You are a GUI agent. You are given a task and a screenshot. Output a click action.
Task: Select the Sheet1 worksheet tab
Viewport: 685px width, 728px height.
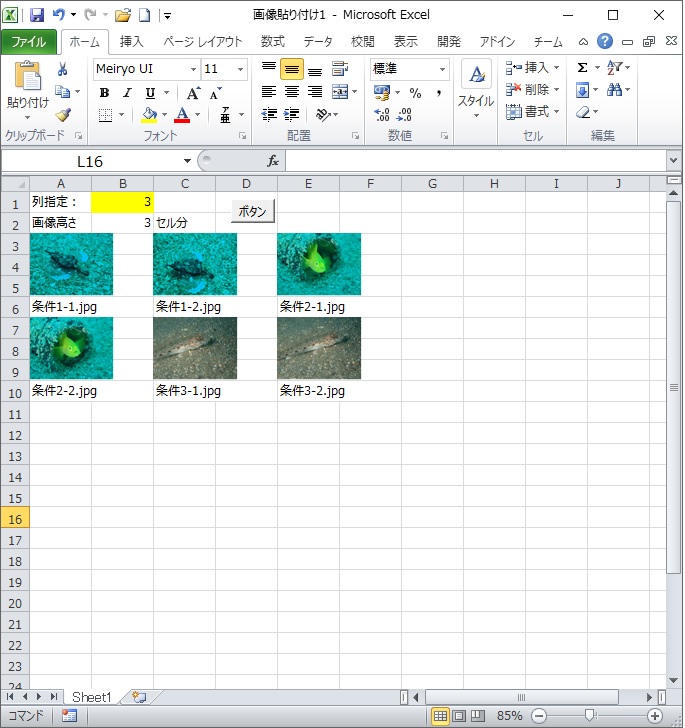tap(91, 697)
